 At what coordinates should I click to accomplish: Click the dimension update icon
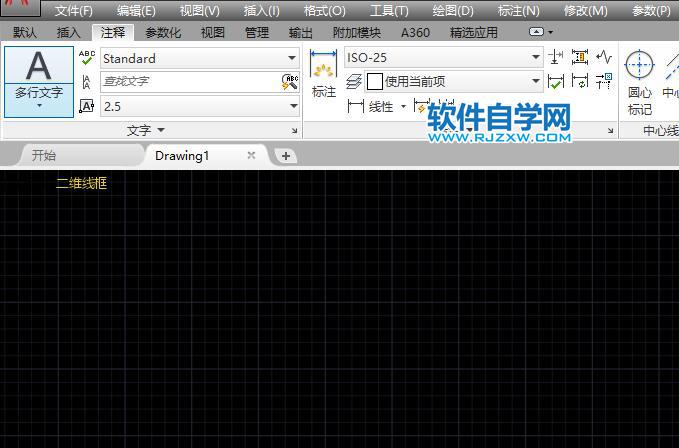(x=580, y=81)
